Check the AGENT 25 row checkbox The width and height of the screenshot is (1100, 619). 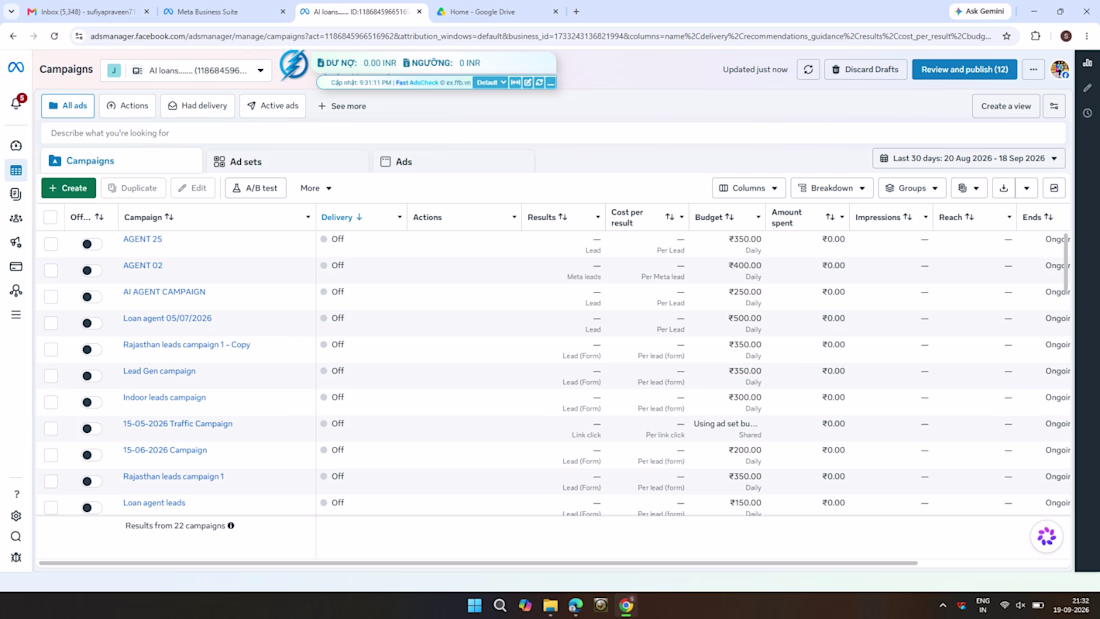(51, 244)
